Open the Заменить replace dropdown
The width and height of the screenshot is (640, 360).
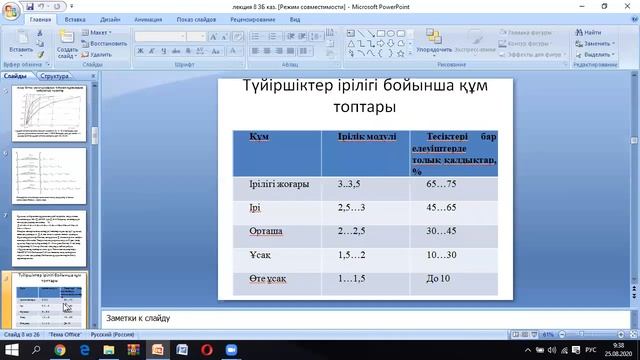pos(595,44)
